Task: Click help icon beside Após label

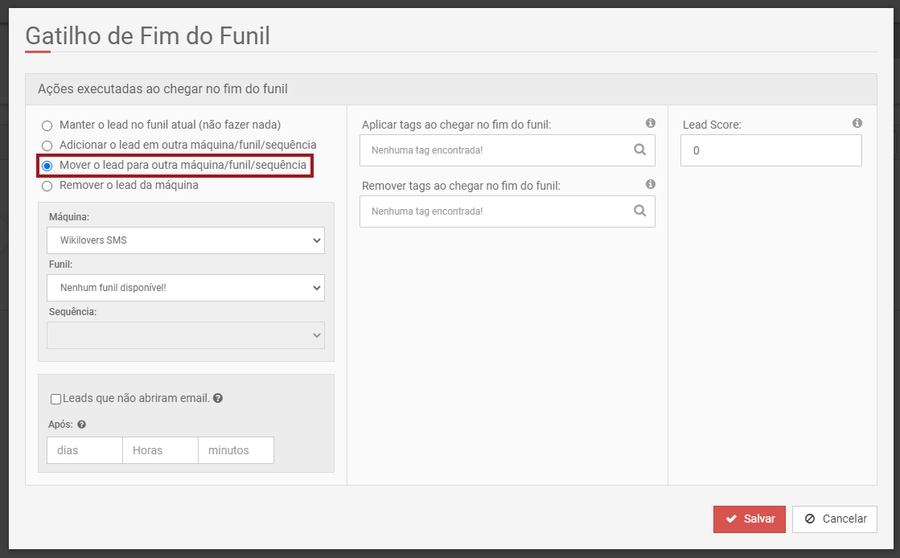Action: pos(82,424)
